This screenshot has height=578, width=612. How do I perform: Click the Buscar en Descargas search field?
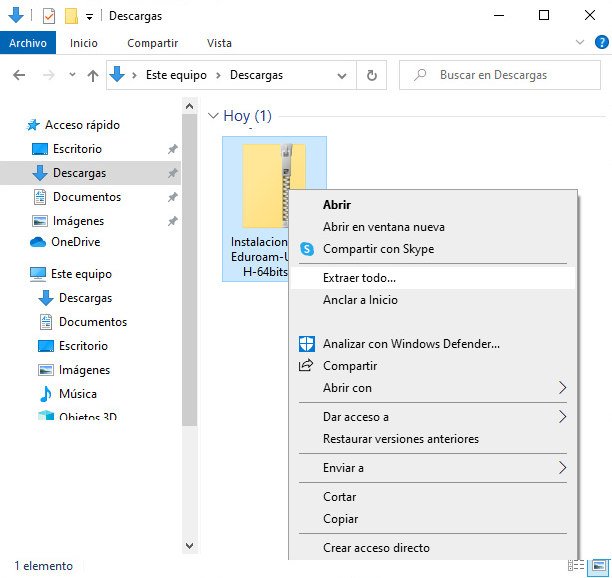500,75
